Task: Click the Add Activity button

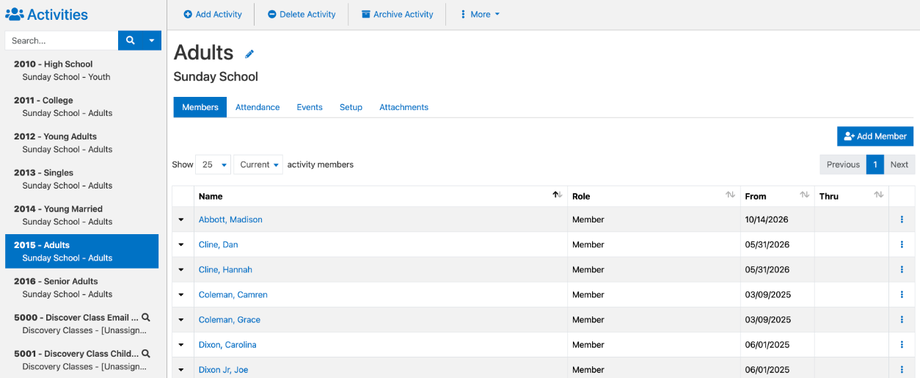Action: coord(212,14)
